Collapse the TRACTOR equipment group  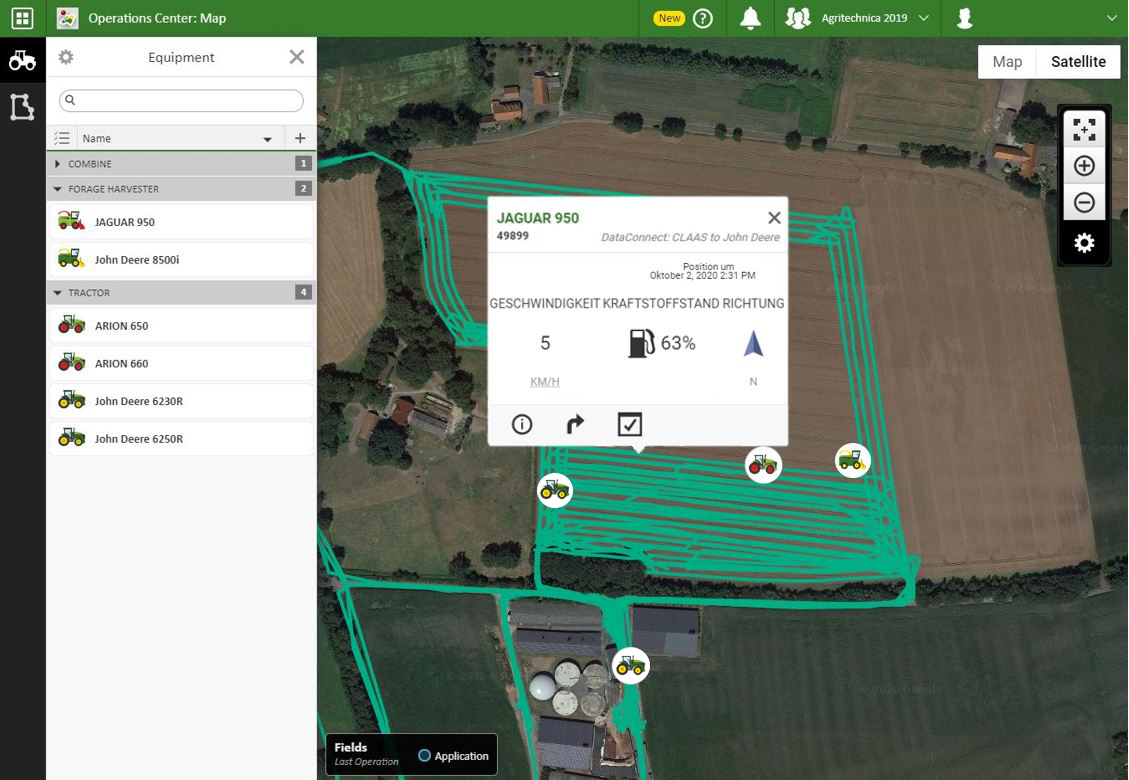[x=58, y=293]
